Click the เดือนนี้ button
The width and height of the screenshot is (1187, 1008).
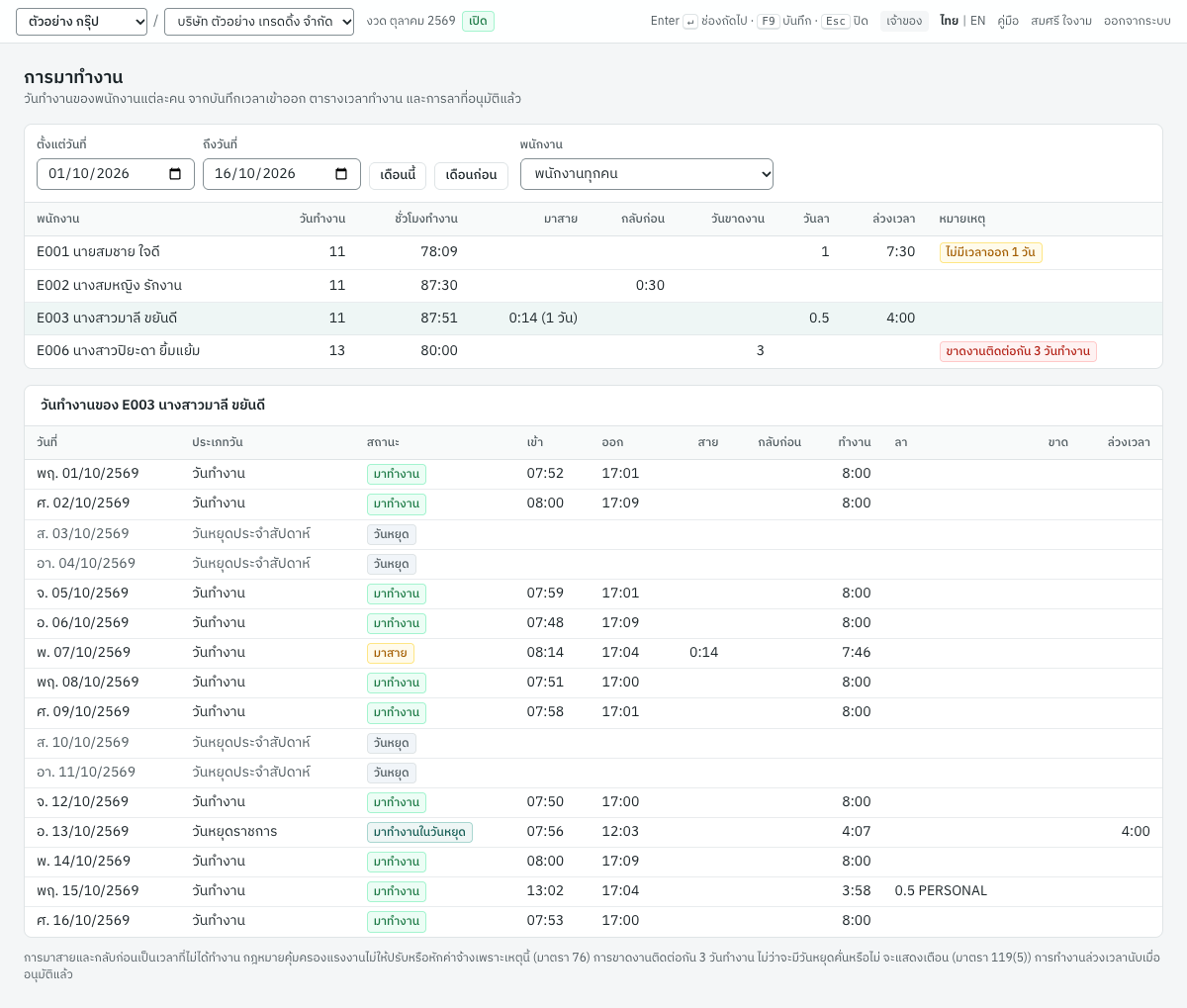pyautogui.click(x=398, y=175)
